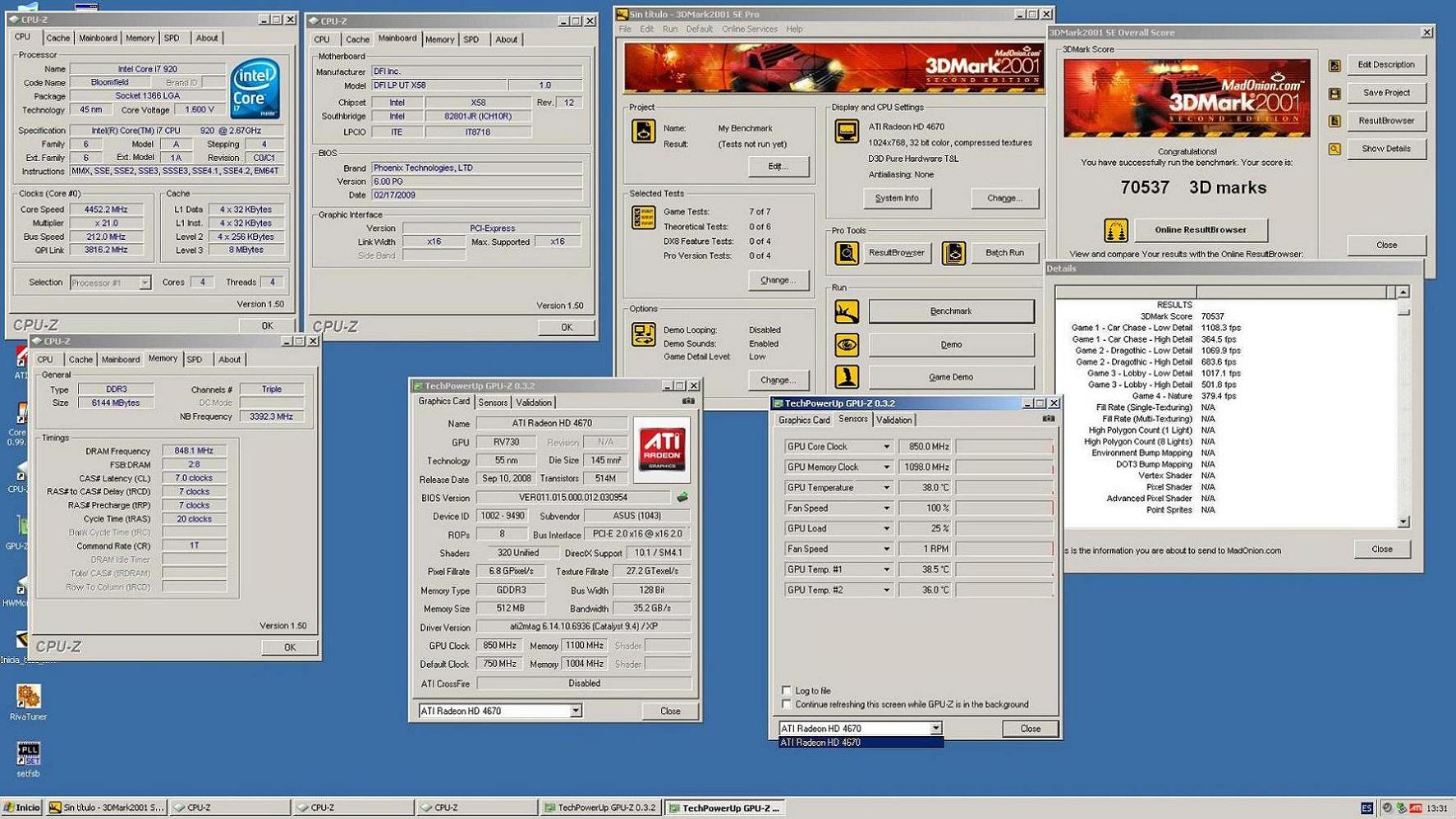This screenshot has height=819, width=1456.
Task: Click the Inicio start button
Action: tap(22, 807)
